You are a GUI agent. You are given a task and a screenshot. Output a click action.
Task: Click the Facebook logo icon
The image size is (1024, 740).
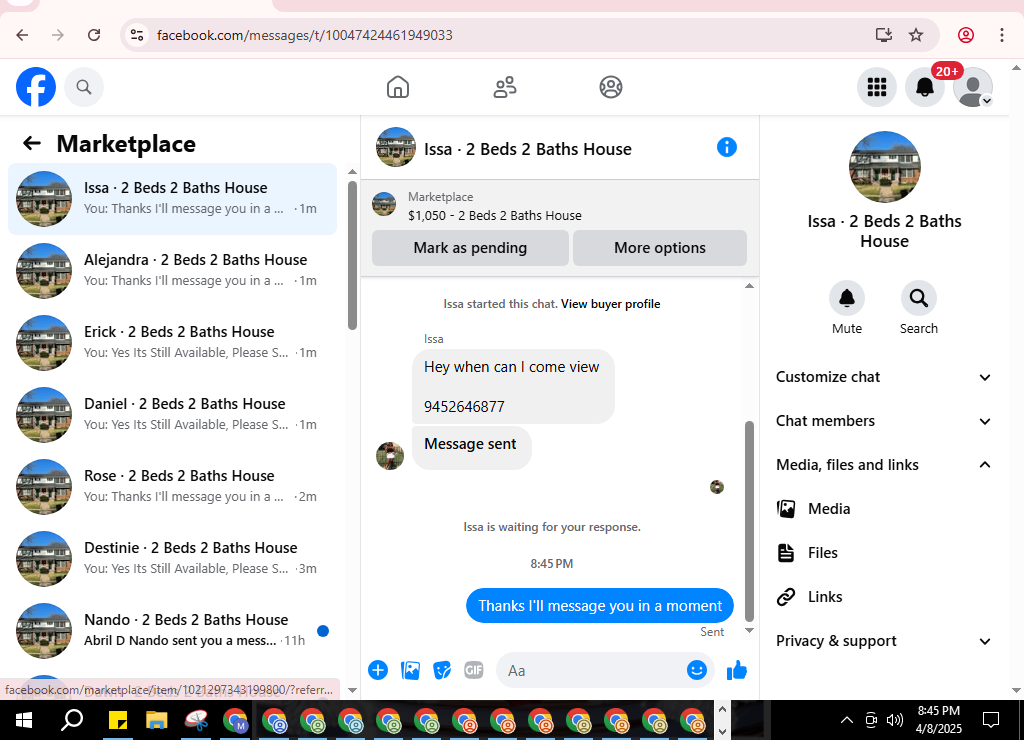click(x=36, y=87)
